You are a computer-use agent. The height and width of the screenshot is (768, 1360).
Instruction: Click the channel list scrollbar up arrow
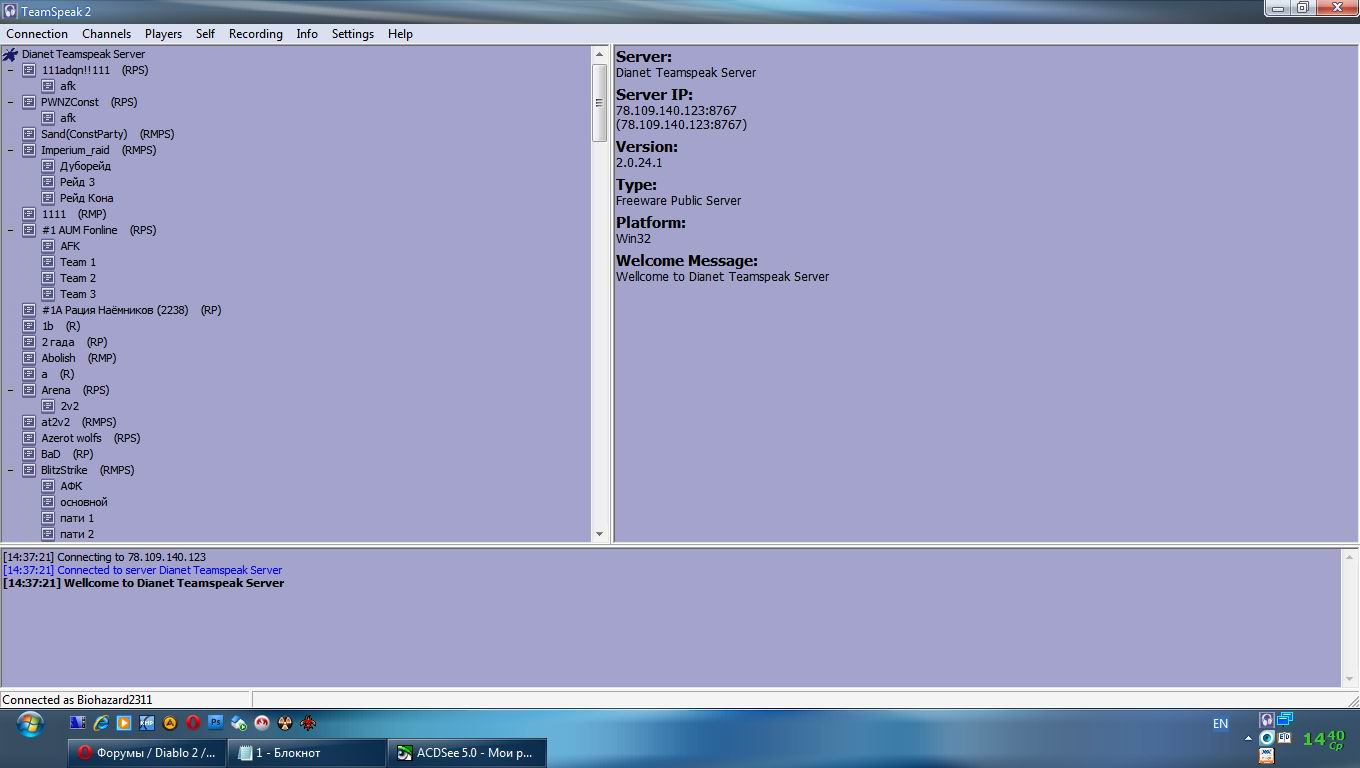600,54
